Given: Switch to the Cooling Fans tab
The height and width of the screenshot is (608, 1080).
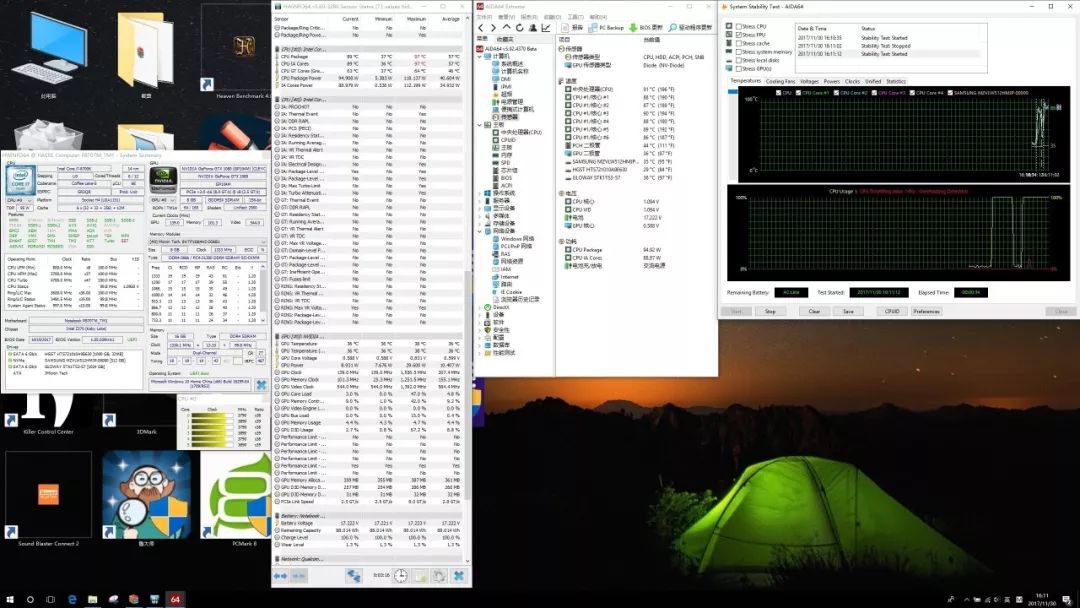Looking at the screenshot, I should point(780,81).
